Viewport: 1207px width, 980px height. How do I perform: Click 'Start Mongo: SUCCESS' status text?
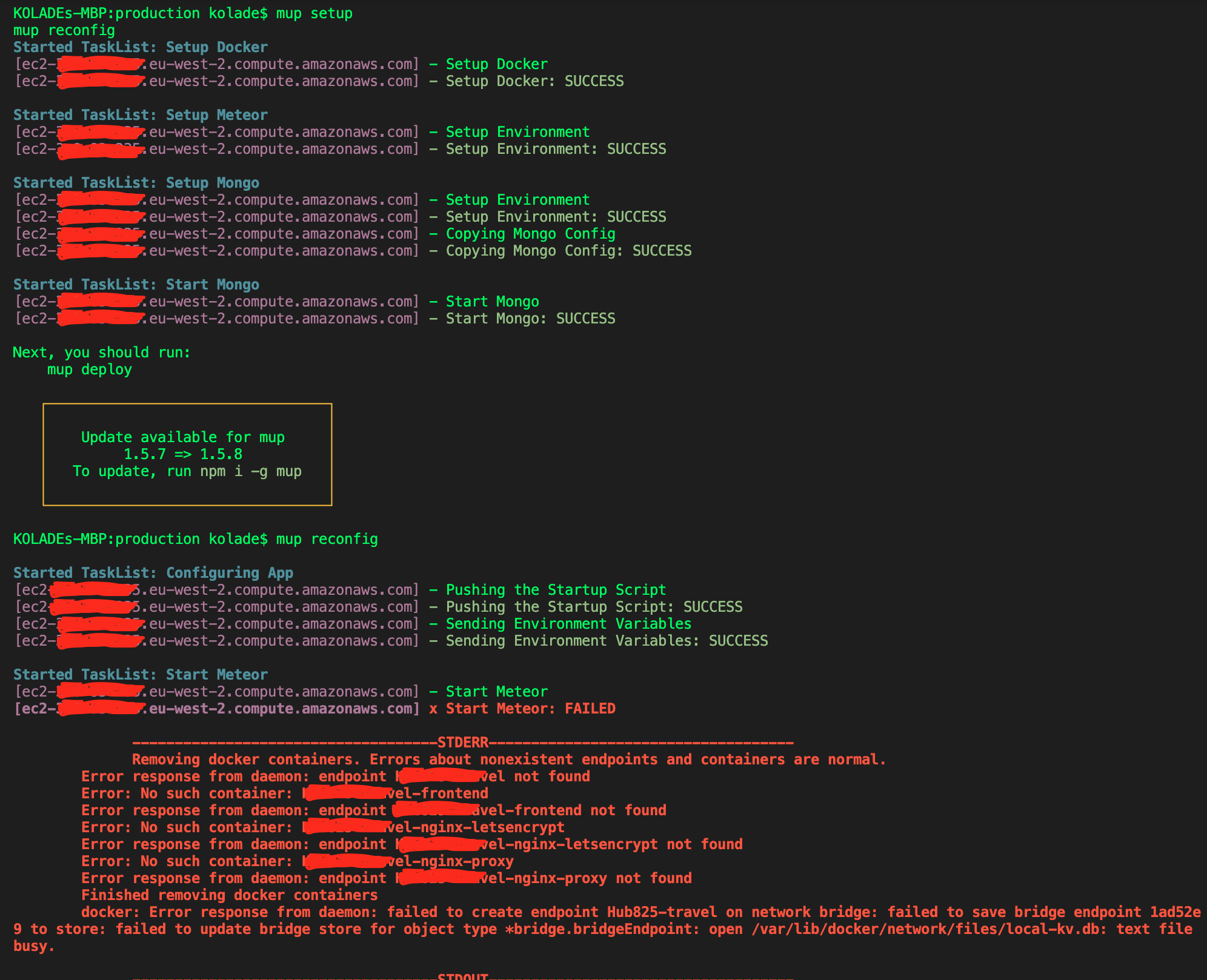pos(530,319)
